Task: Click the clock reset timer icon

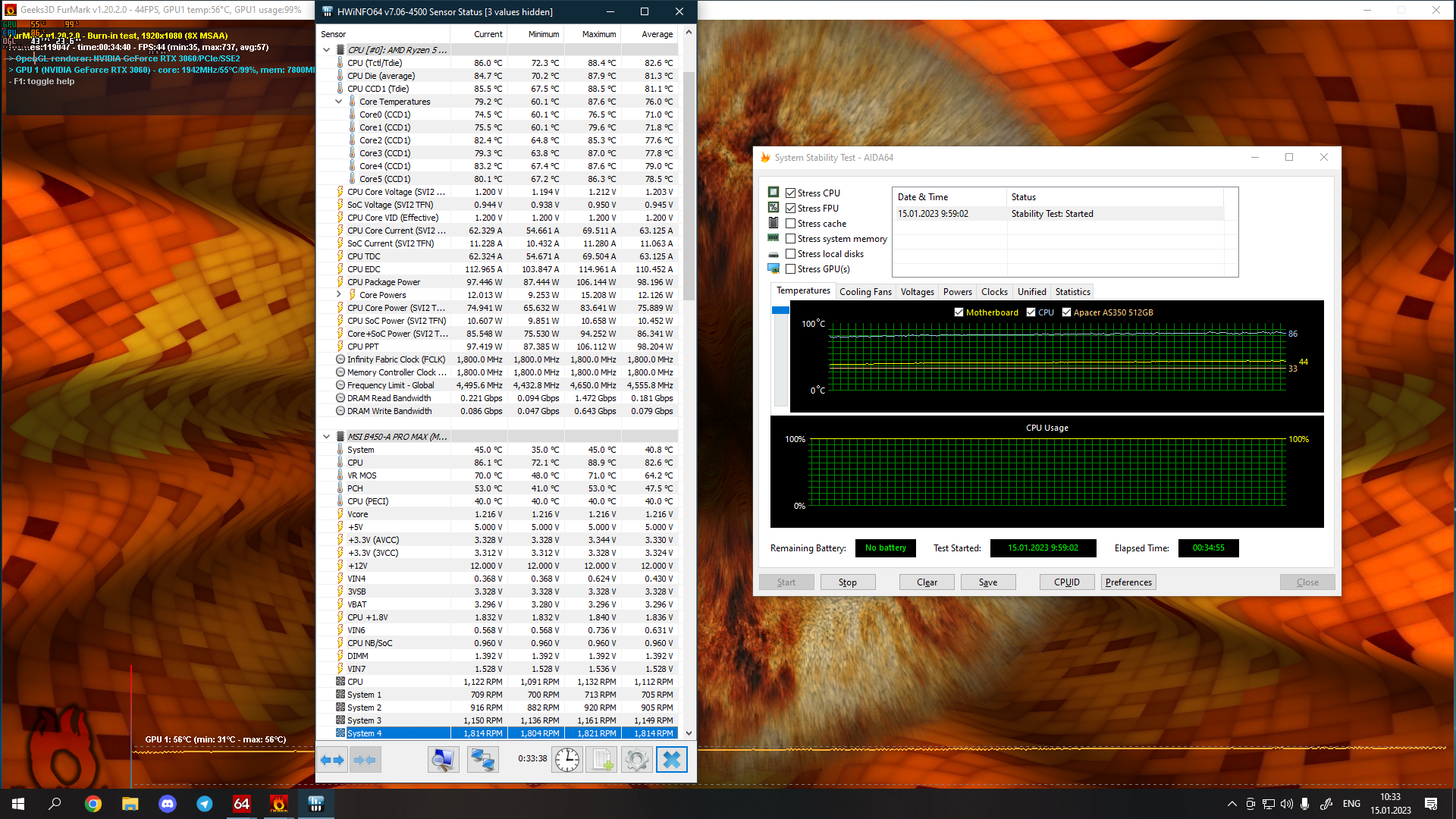Action: (566, 760)
